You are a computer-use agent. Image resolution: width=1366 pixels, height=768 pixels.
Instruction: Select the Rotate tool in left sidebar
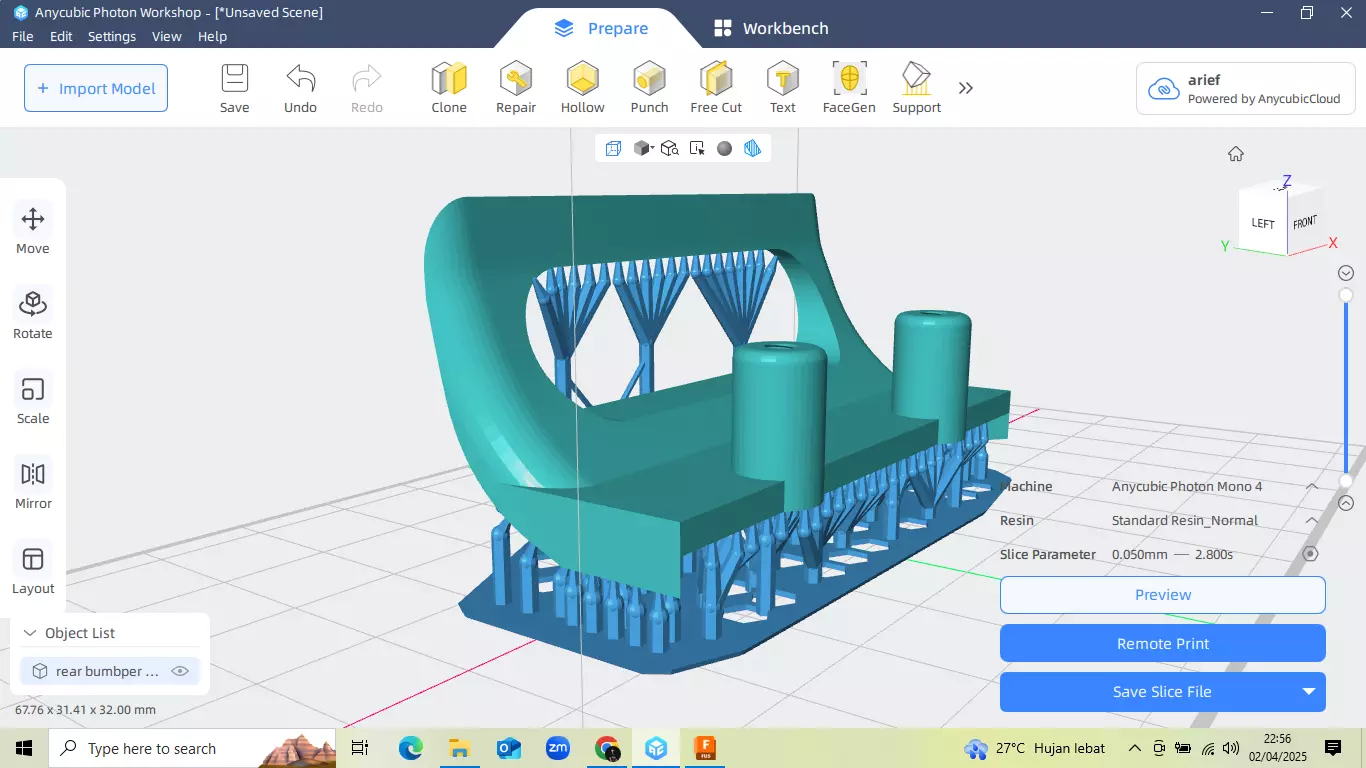[33, 314]
